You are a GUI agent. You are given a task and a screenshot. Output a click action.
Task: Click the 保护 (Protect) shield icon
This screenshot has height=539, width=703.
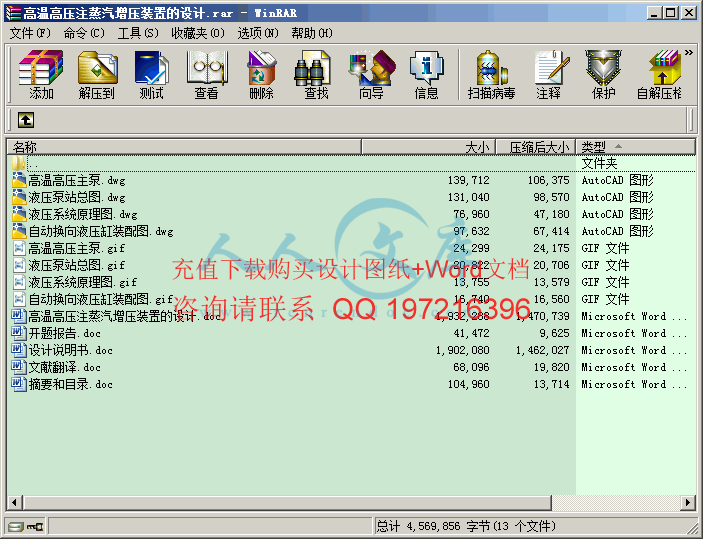coord(603,74)
